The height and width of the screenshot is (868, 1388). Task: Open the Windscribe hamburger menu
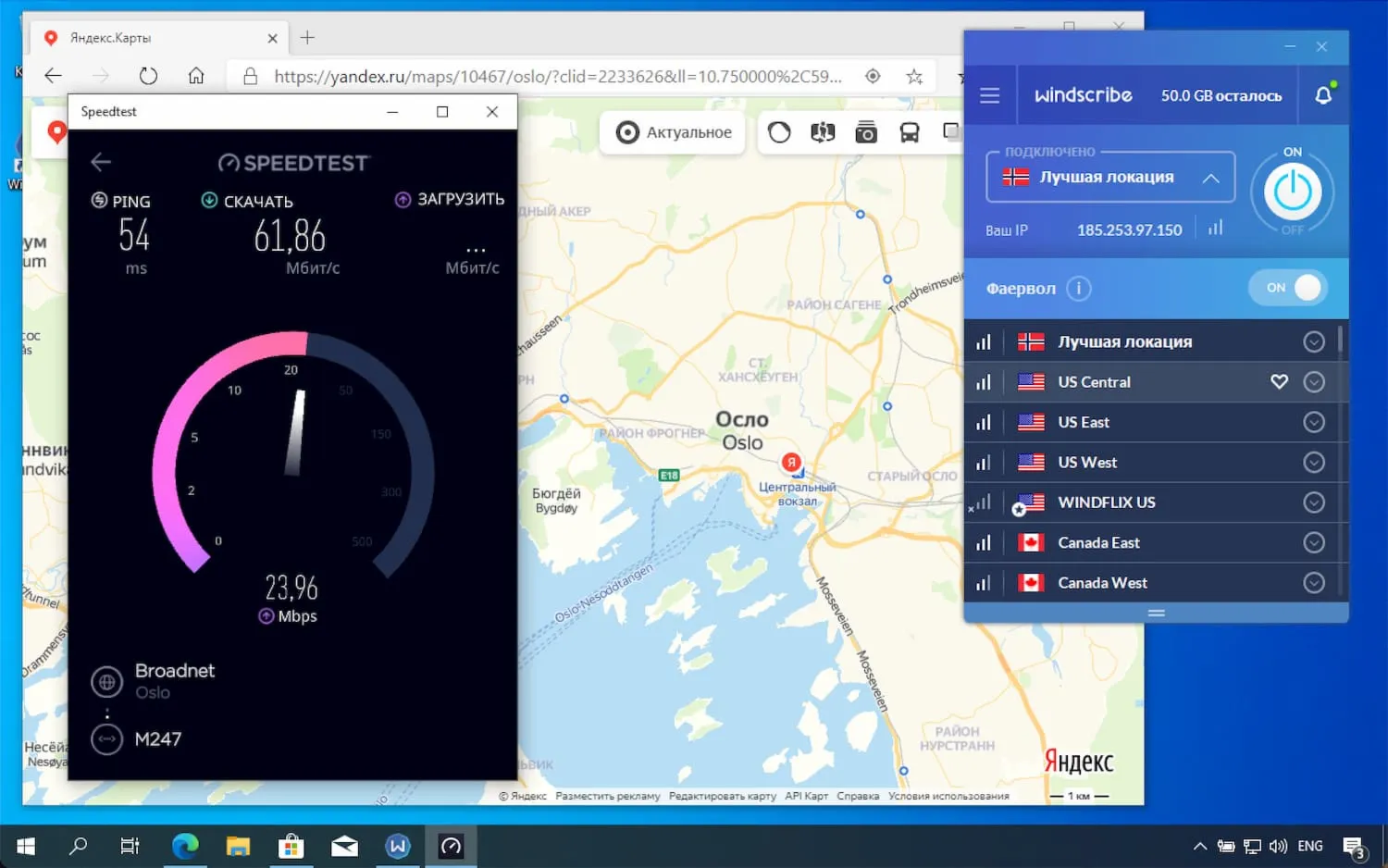click(989, 95)
